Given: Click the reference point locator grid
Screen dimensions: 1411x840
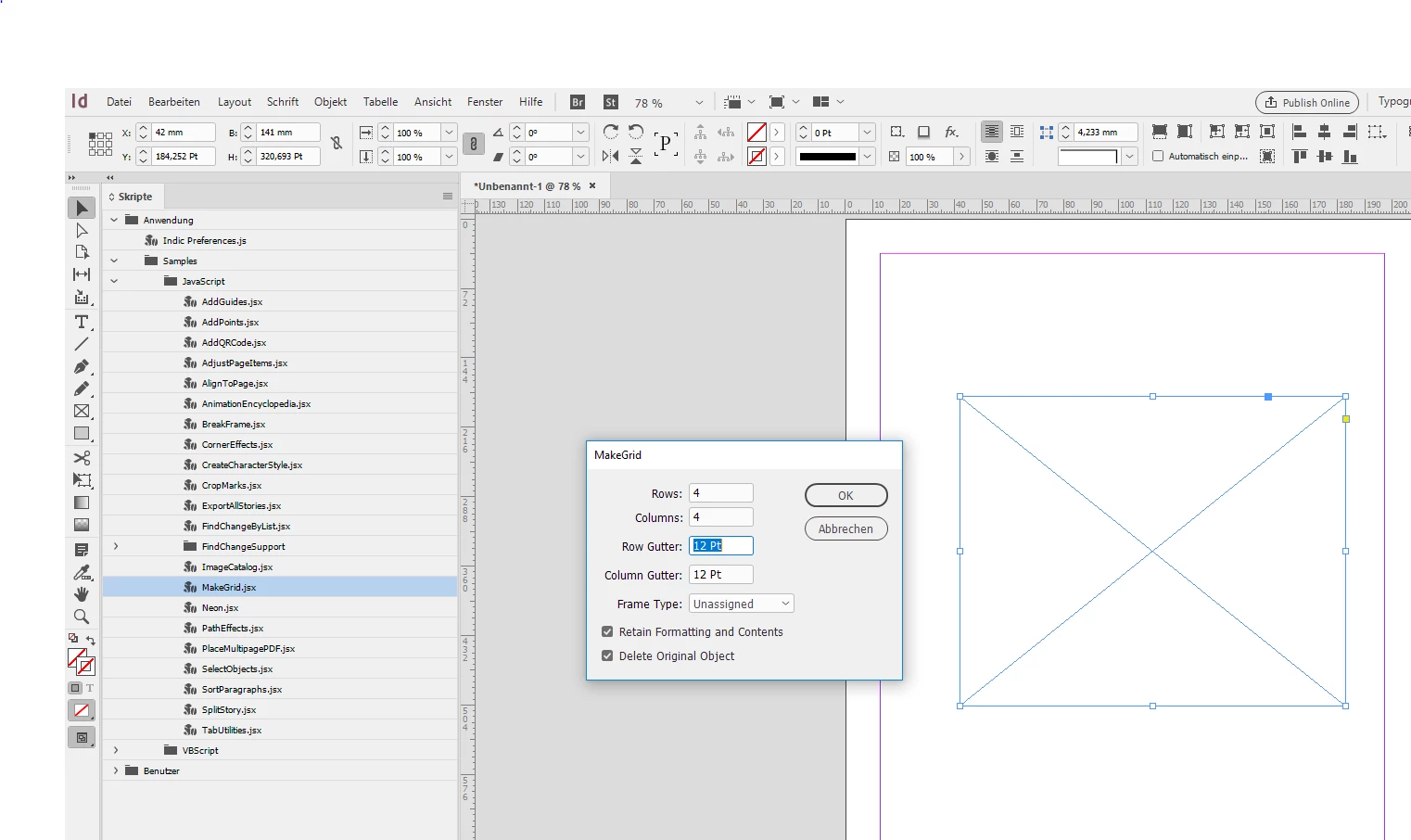Looking at the screenshot, I should 100,144.
